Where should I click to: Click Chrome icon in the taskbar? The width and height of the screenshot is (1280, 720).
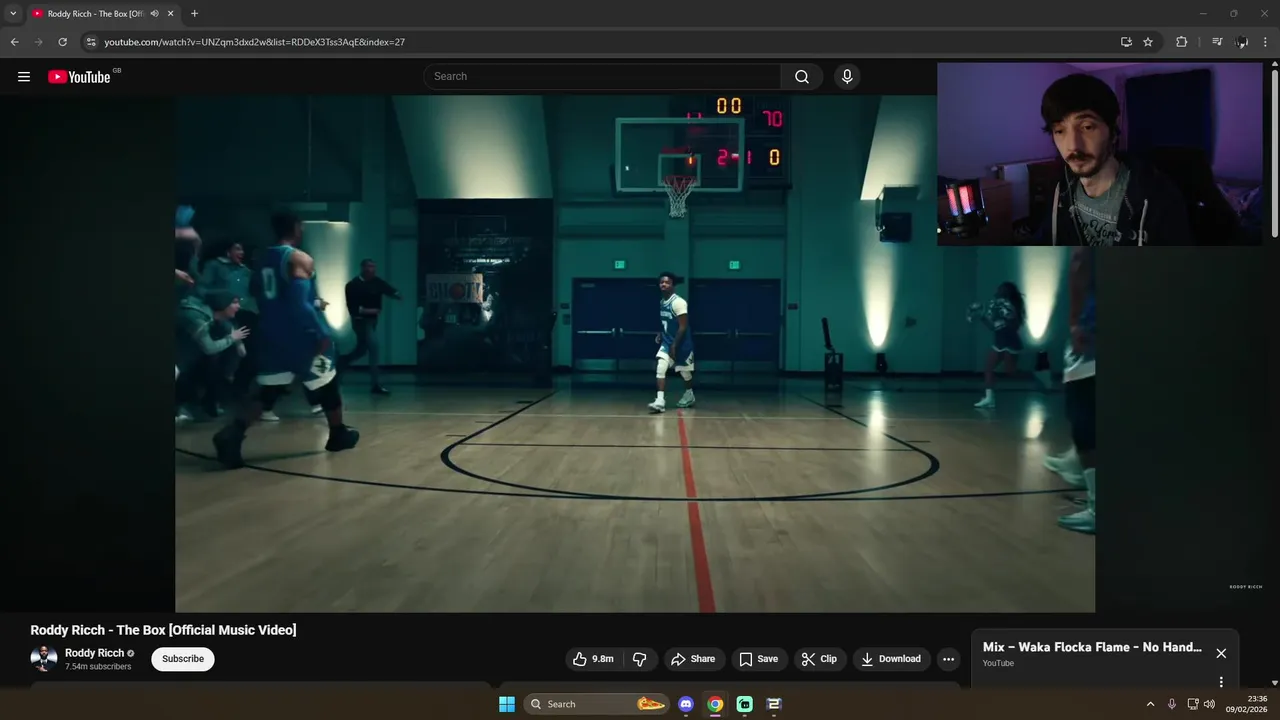click(715, 704)
